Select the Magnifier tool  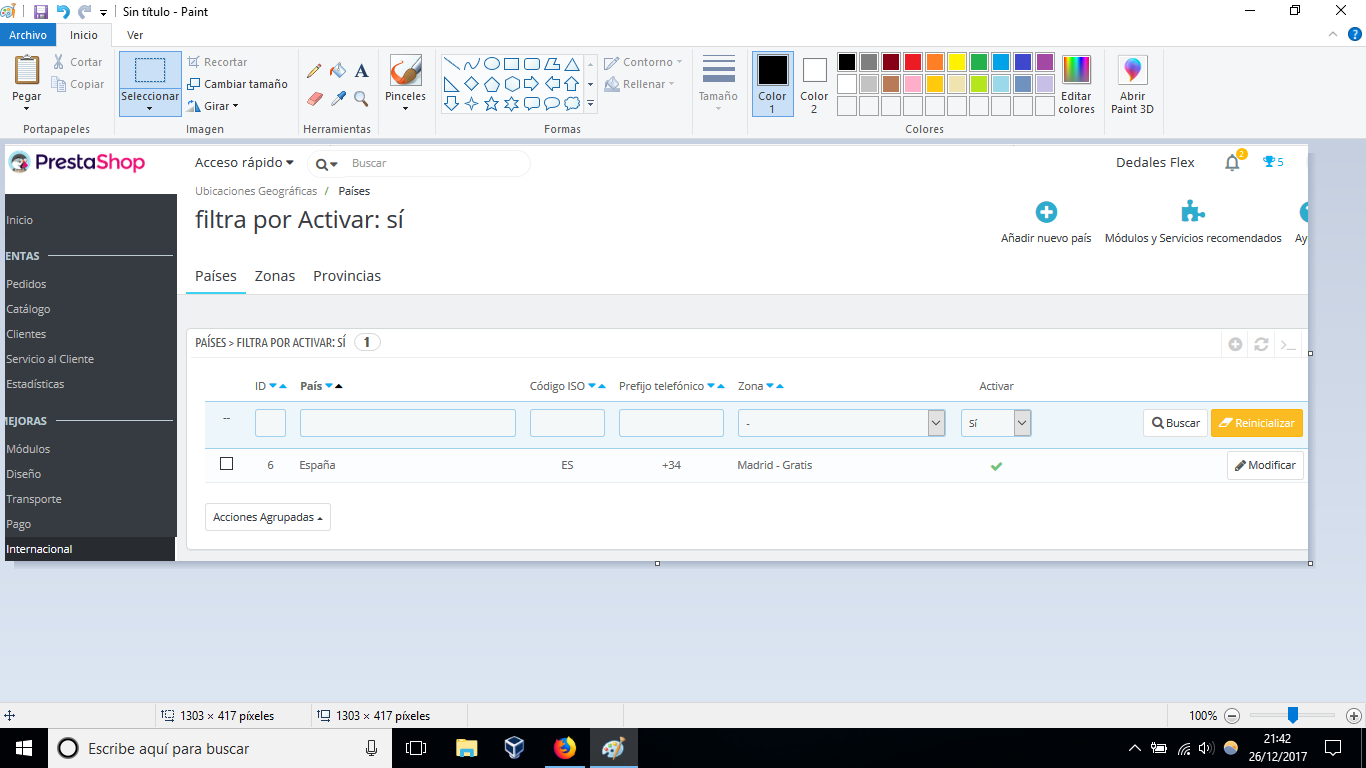coord(362,98)
